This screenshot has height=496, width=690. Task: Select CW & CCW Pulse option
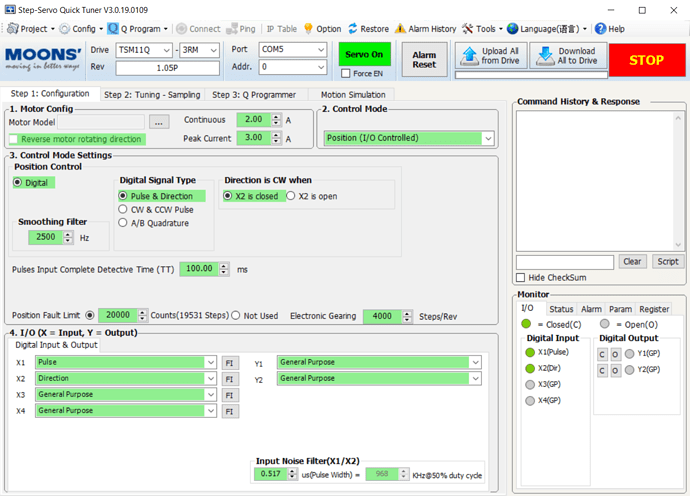coord(123,209)
